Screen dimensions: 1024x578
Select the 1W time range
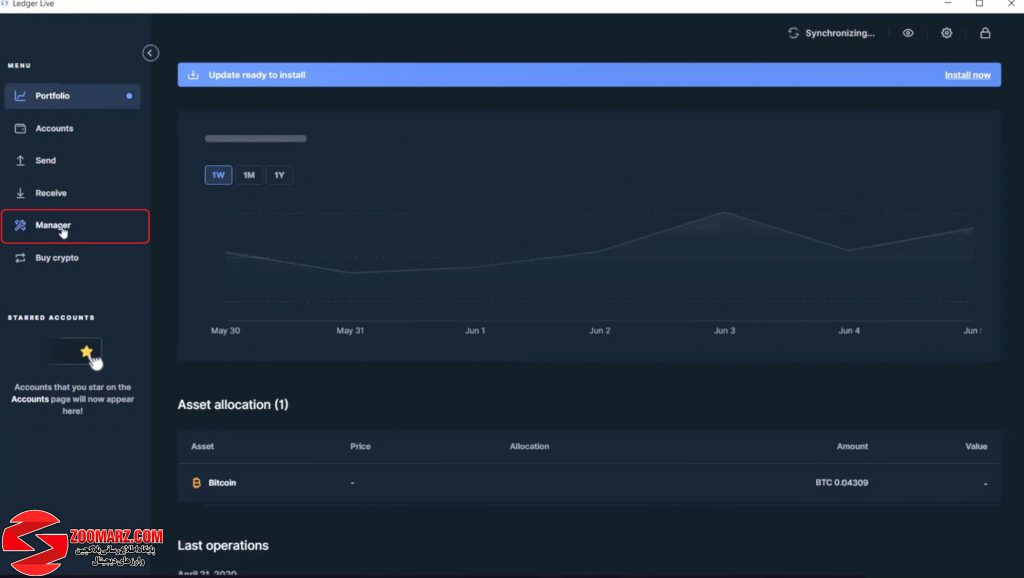218,175
